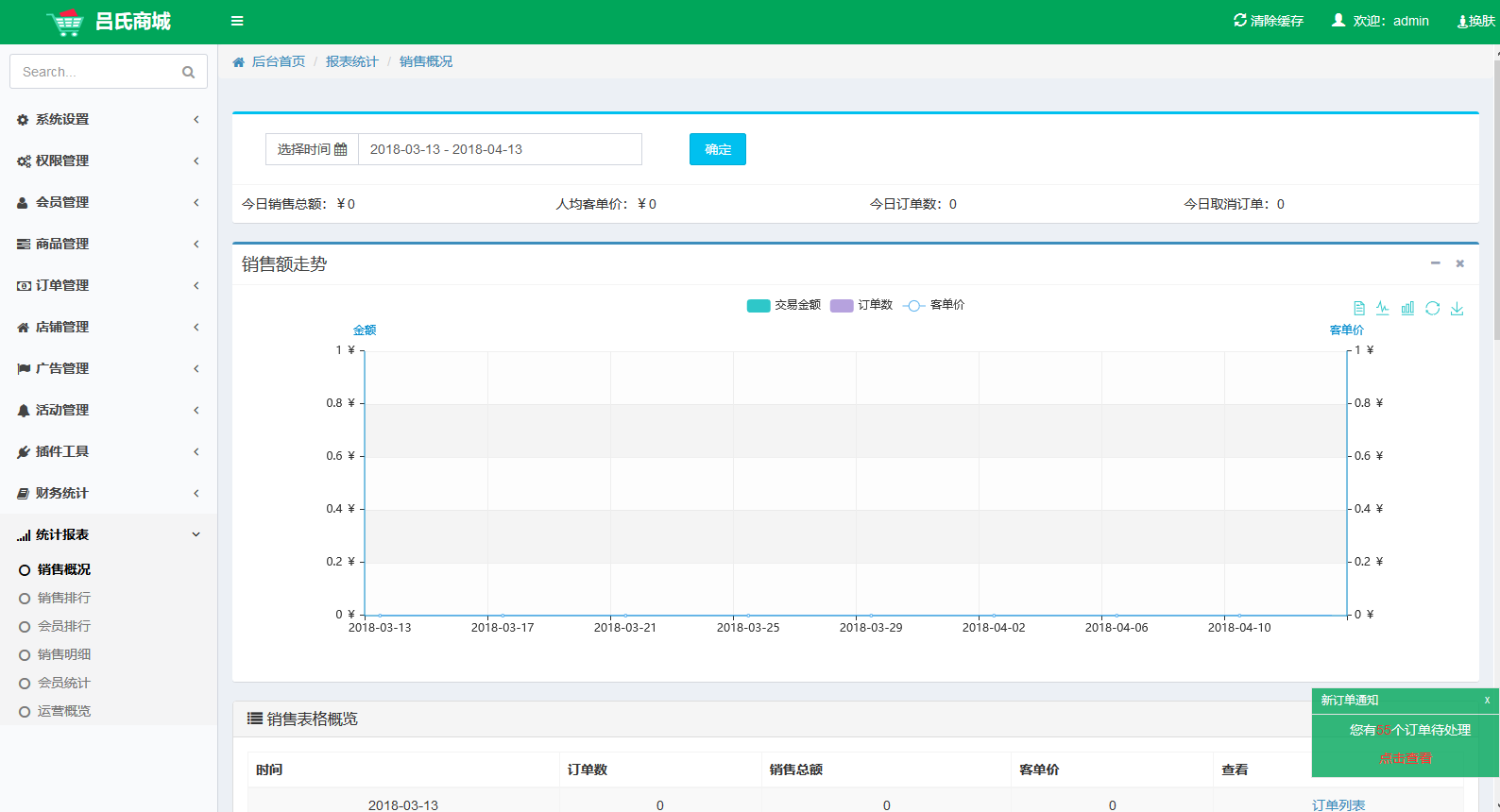Image resolution: width=1500 pixels, height=812 pixels.
Task: Click the chart restore/refresh icon
Action: point(1432,309)
